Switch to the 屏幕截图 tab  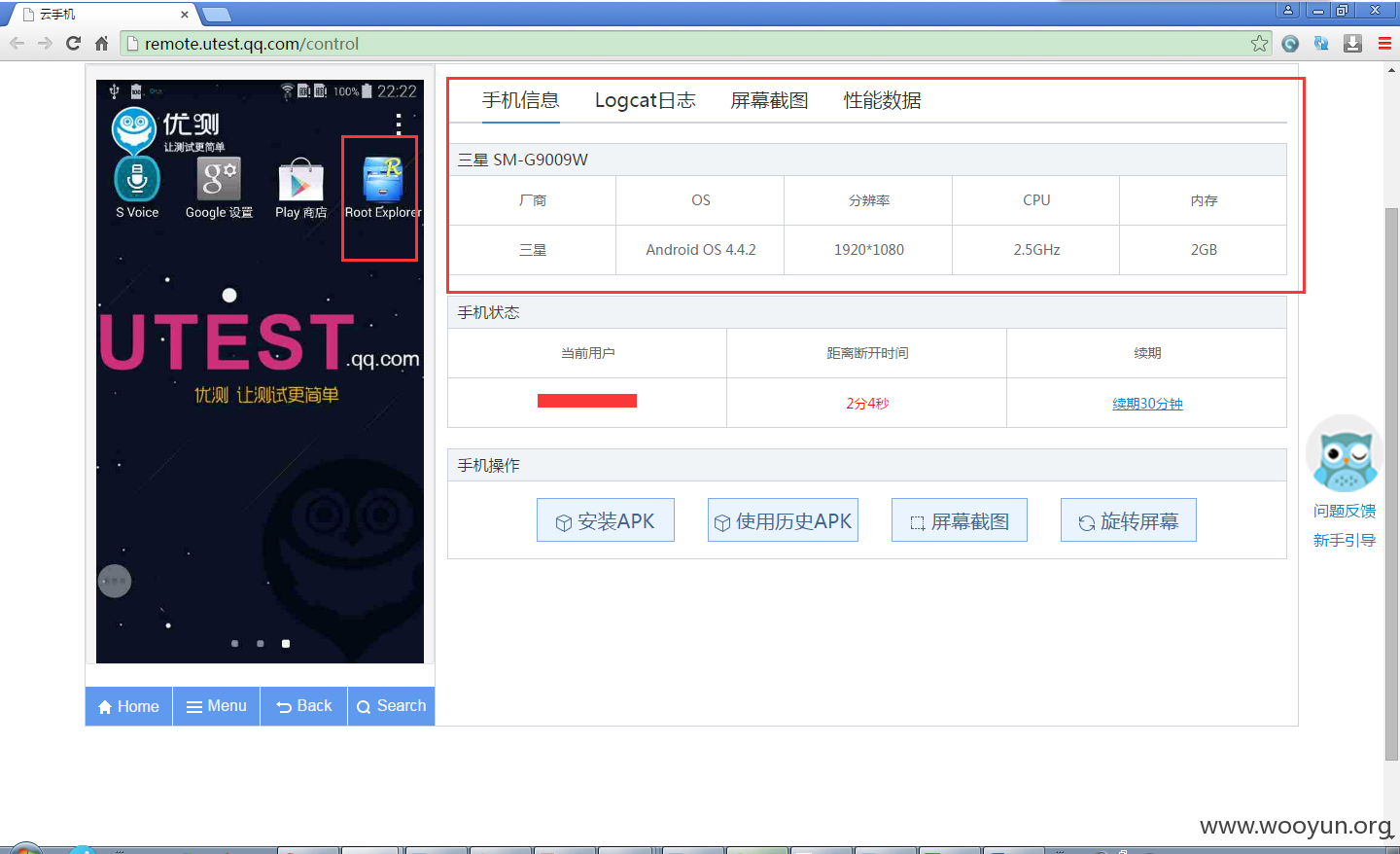pos(770,100)
